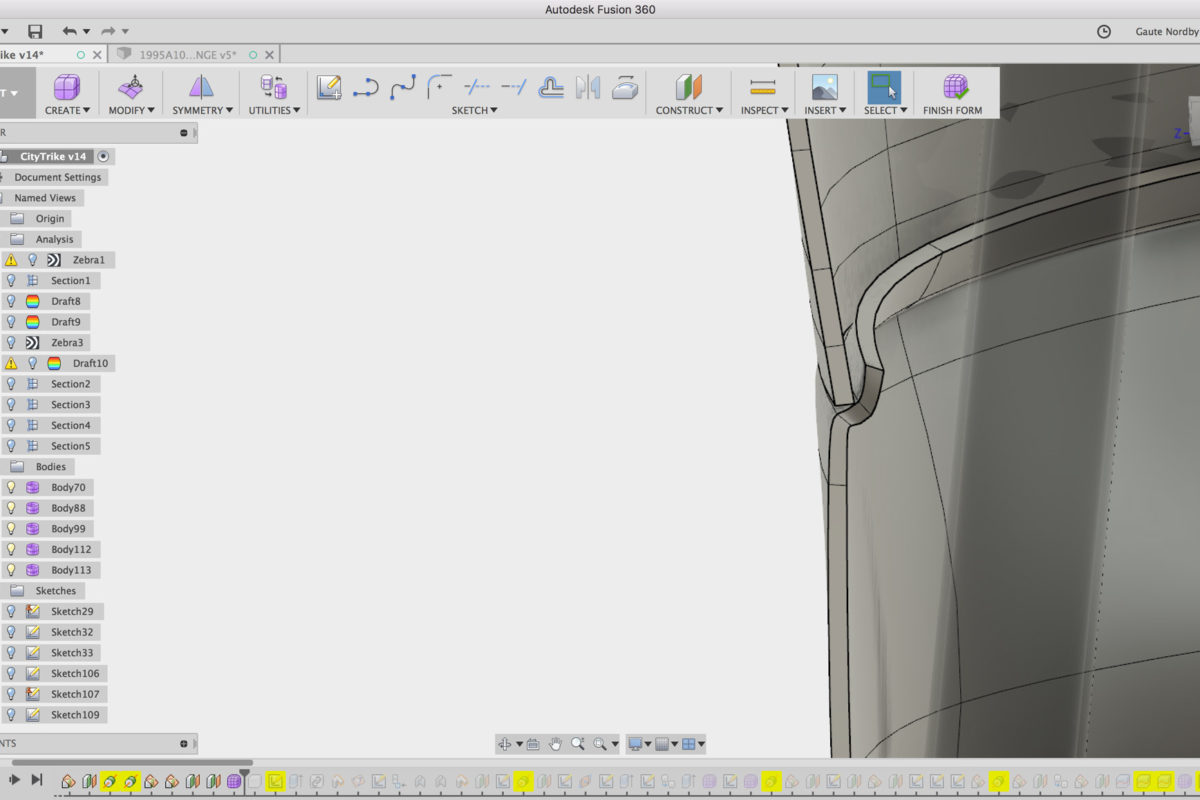The width and height of the screenshot is (1200, 800).
Task: Click the Create form box icon
Action: click(x=67, y=87)
